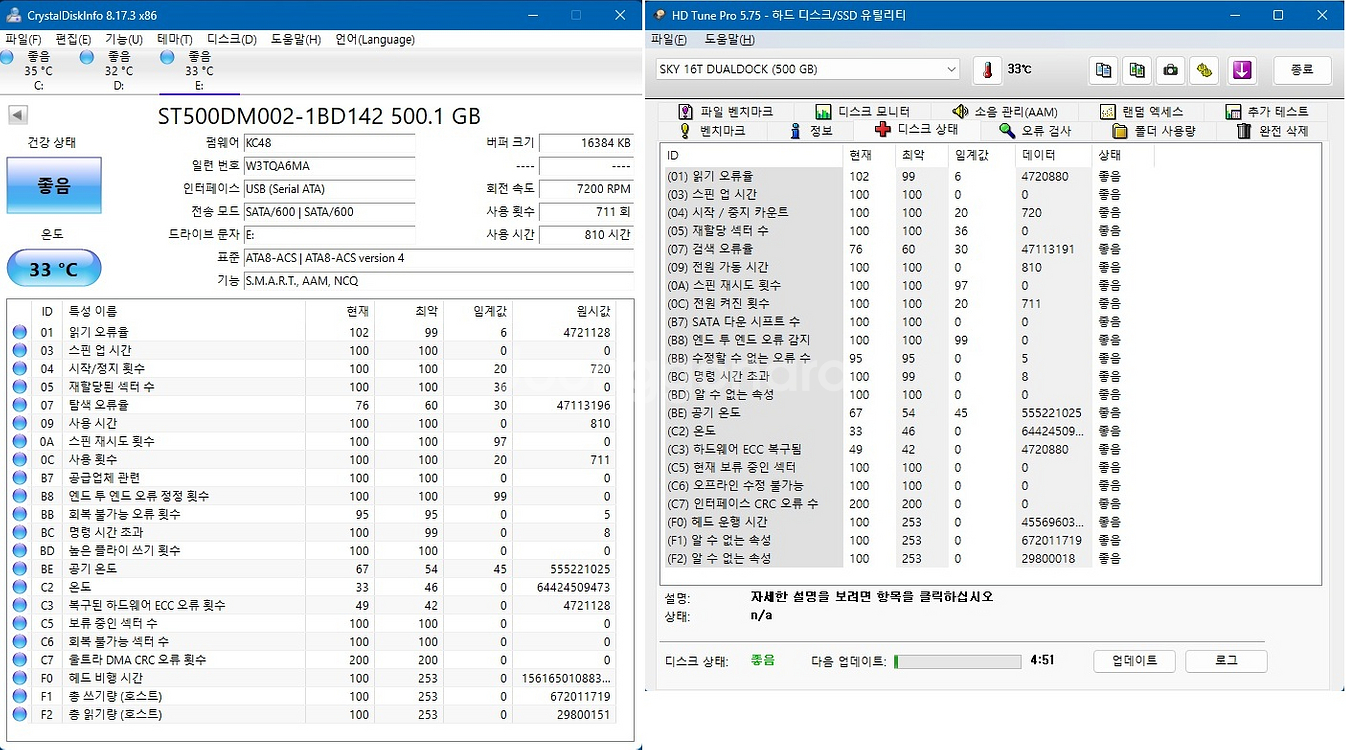
Task: Click the copy screenshot to clipboard icon
Action: (1137, 70)
